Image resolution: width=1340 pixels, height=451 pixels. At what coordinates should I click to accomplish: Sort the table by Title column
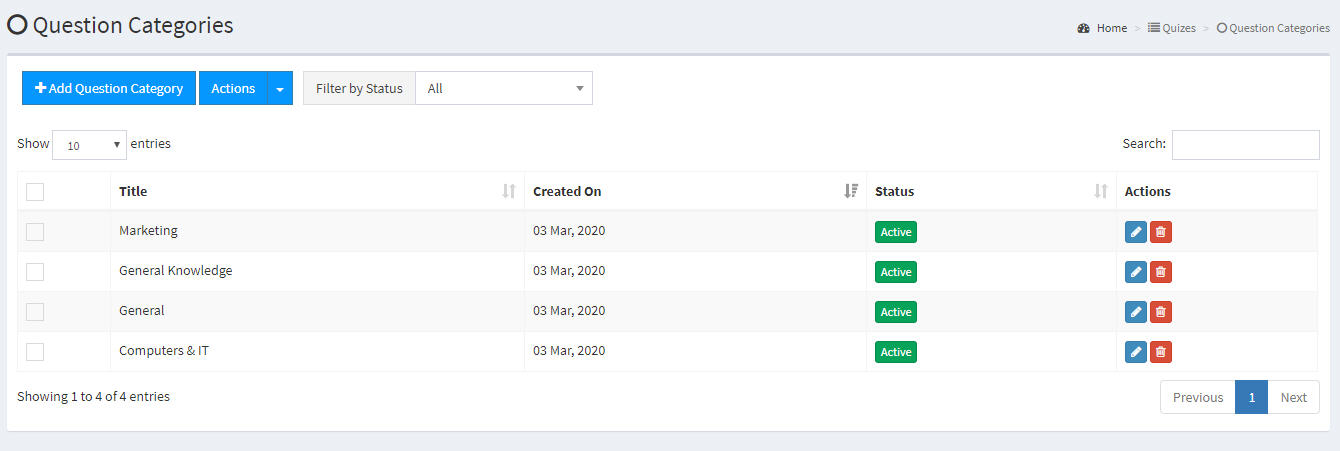(x=317, y=191)
